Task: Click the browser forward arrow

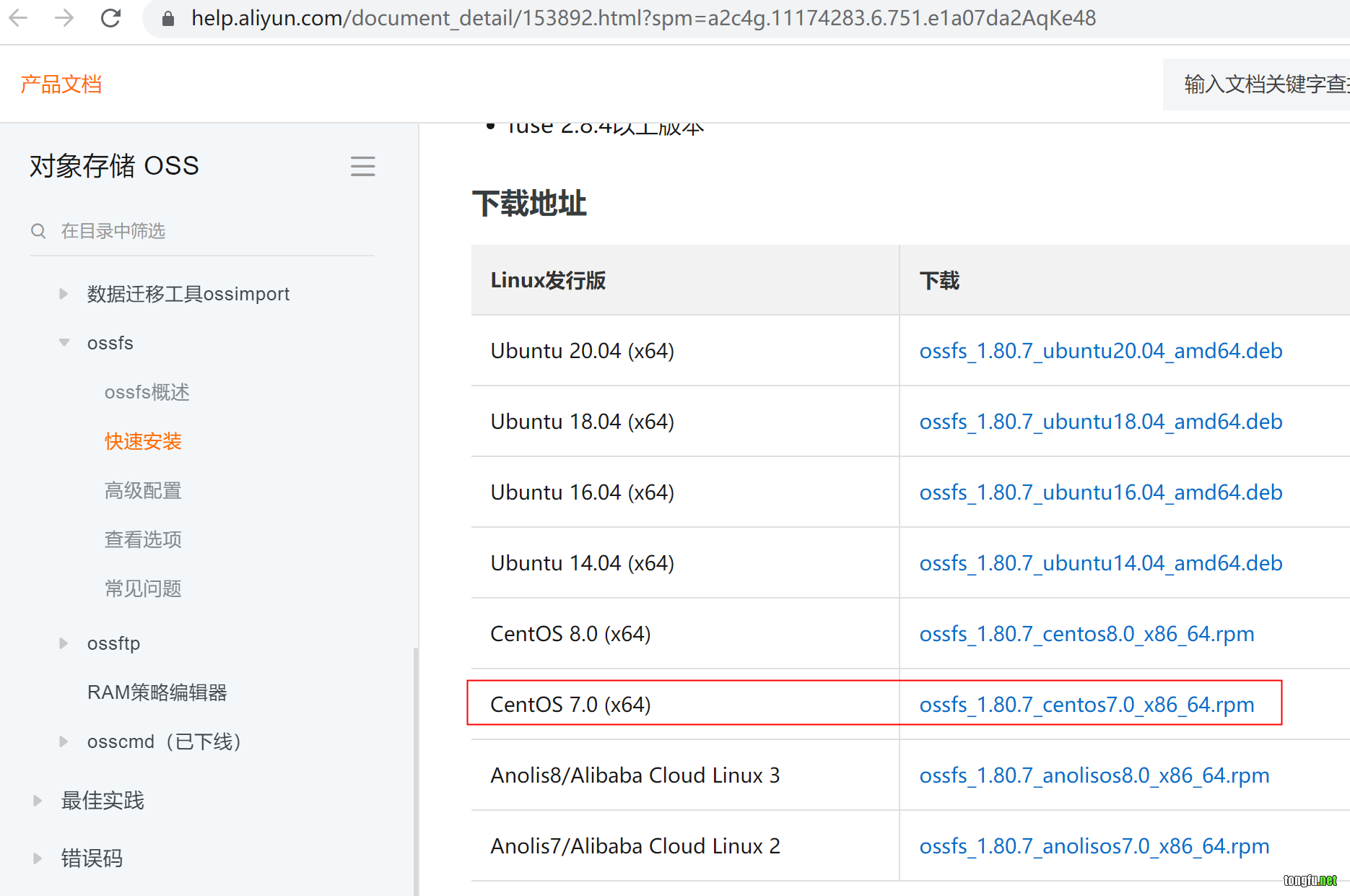Action: [64, 18]
